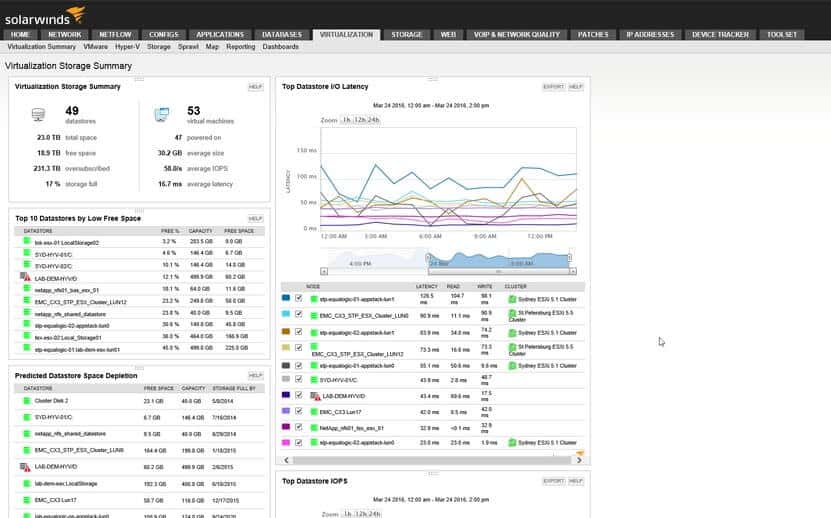Click right arrow of chart range navigator

[573, 271]
